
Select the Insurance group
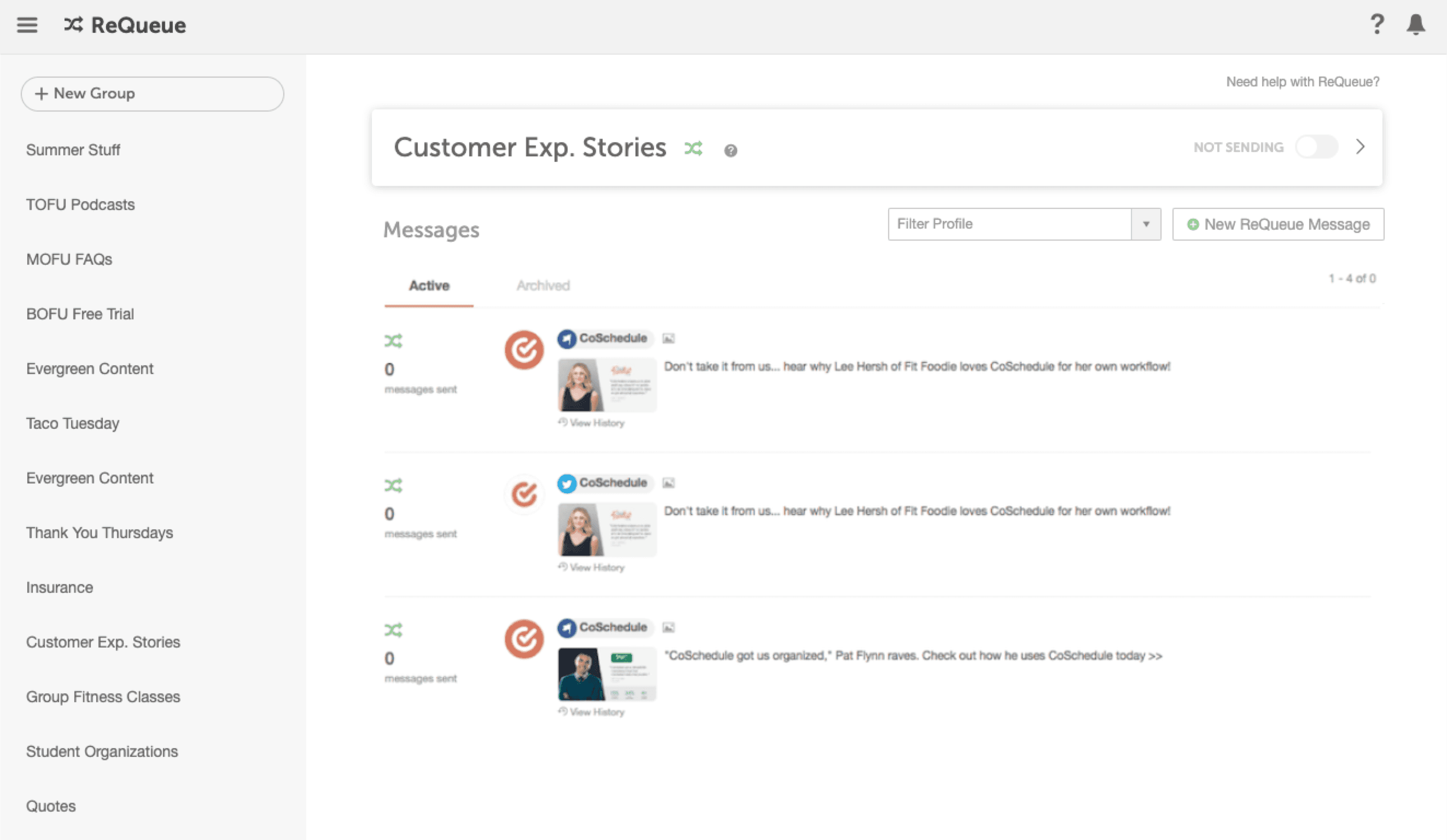59,587
